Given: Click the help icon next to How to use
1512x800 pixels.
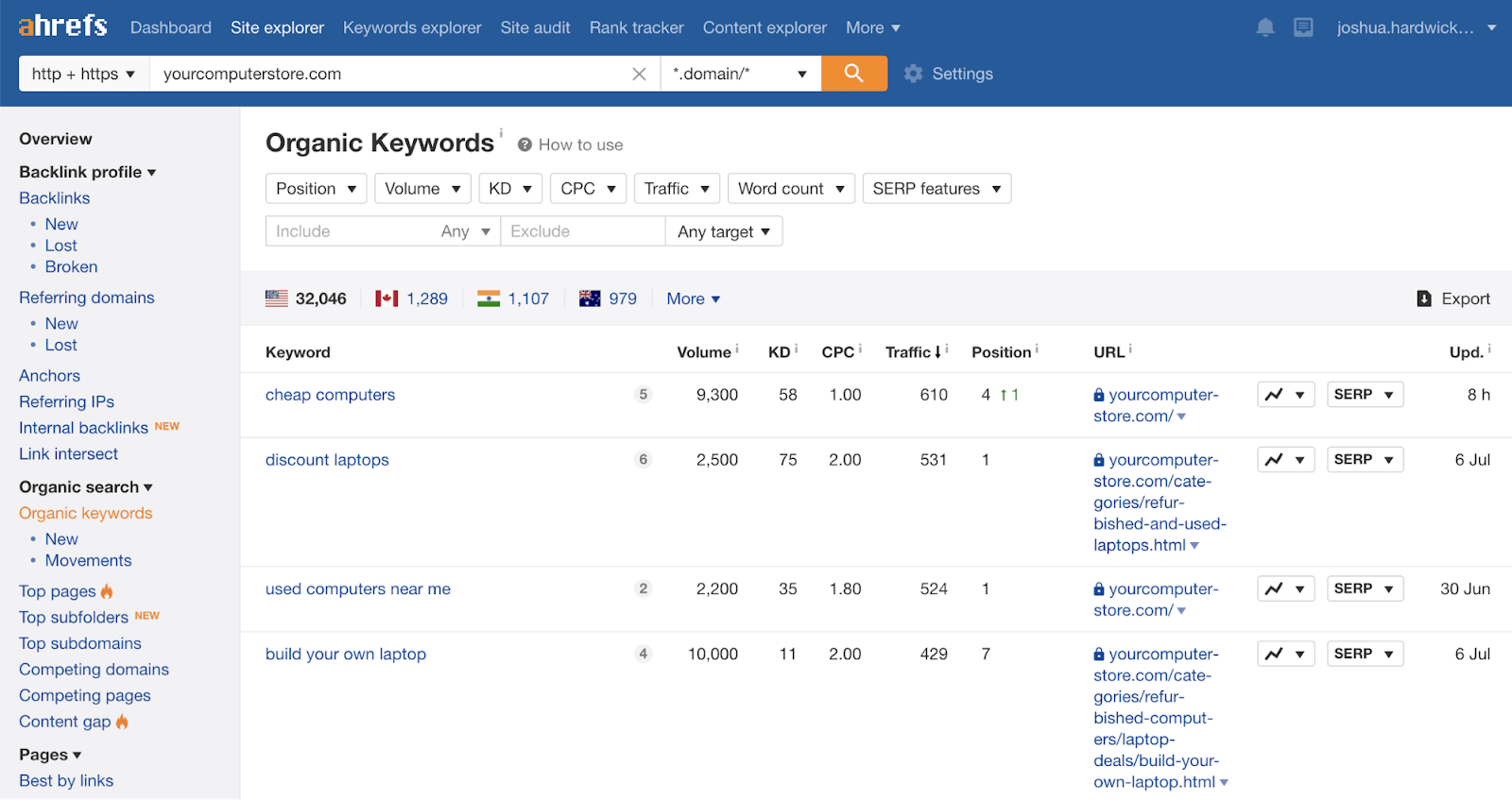Looking at the screenshot, I should click(524, 145).
